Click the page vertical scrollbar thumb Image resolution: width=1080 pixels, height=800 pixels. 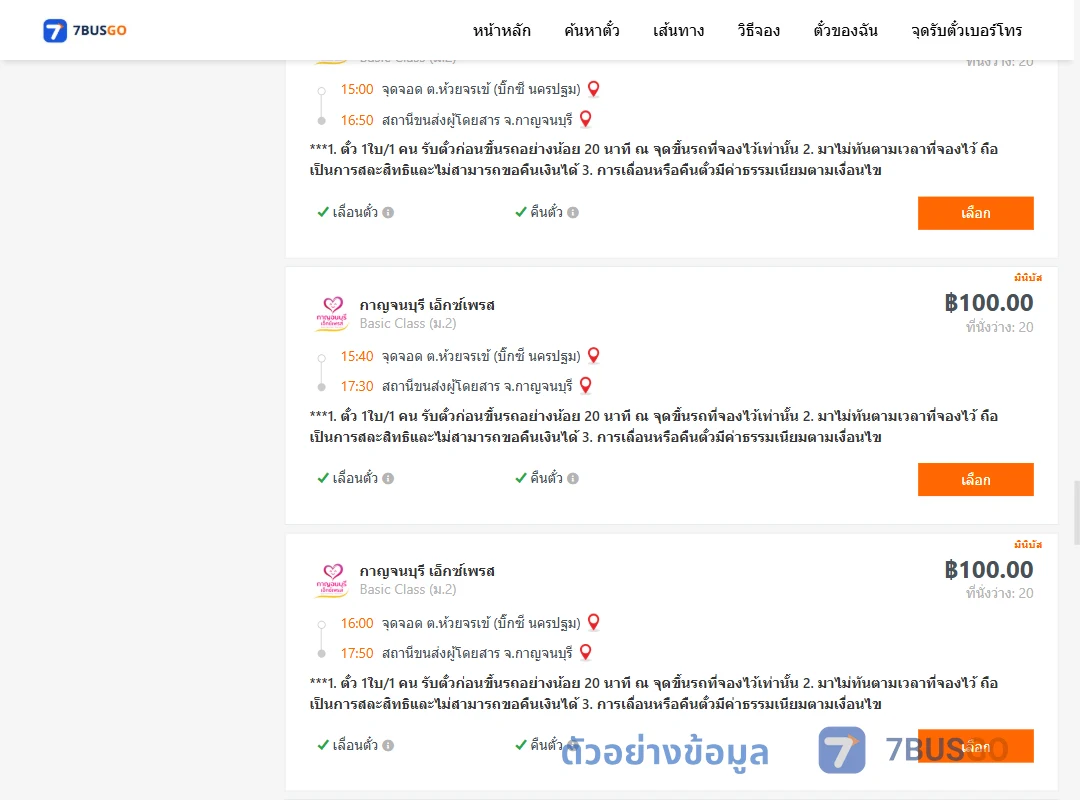1077,512
